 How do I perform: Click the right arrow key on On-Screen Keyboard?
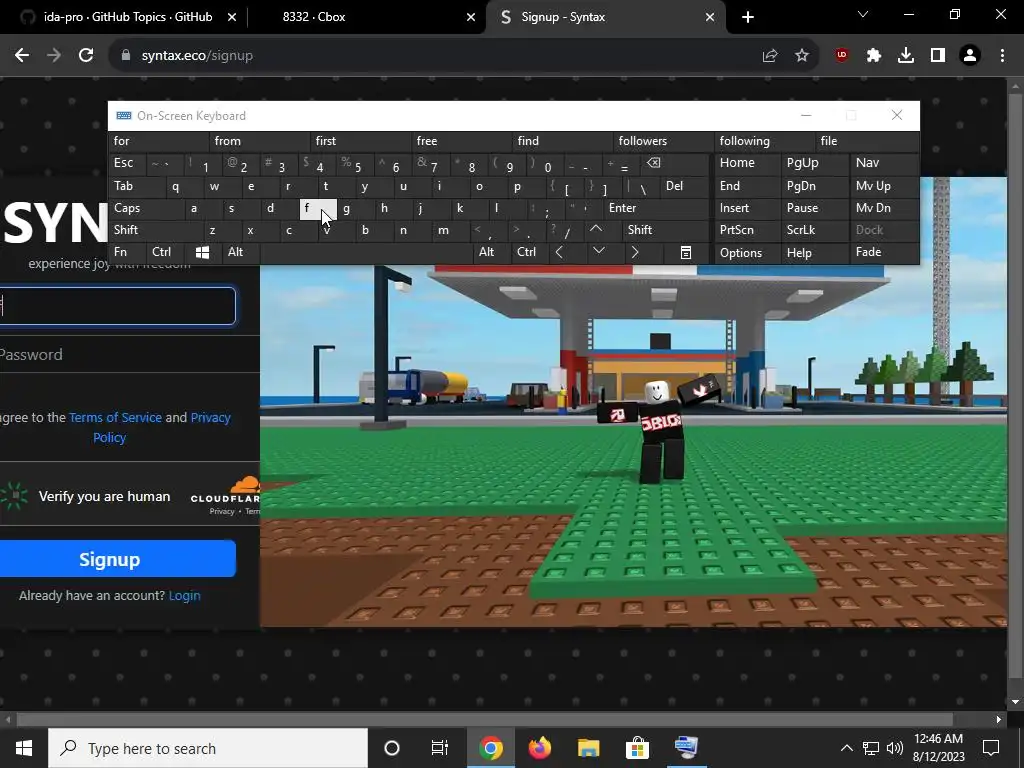point(635,252)
